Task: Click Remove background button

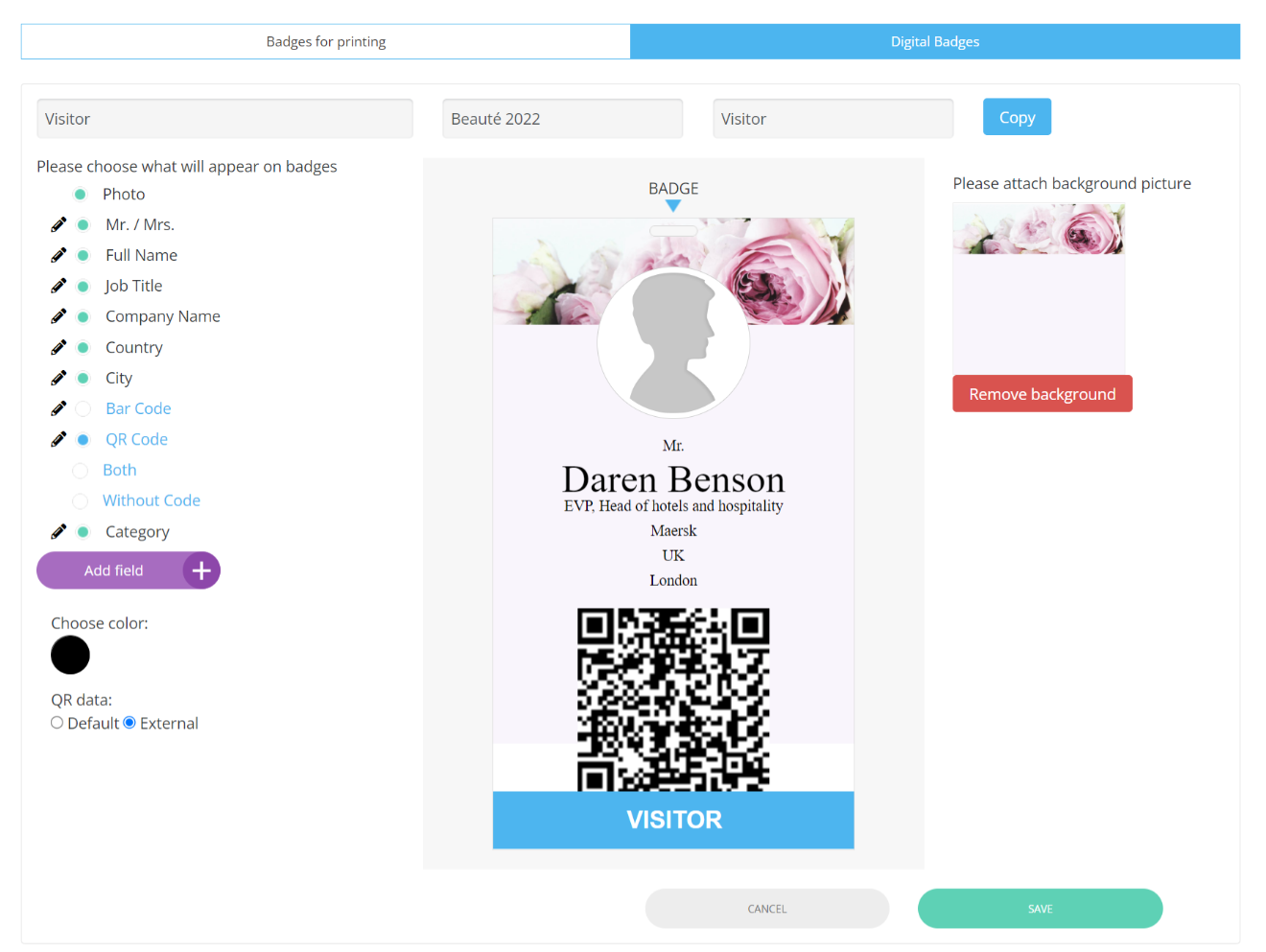Action: pyautogui.click(x=1043, y=394)
